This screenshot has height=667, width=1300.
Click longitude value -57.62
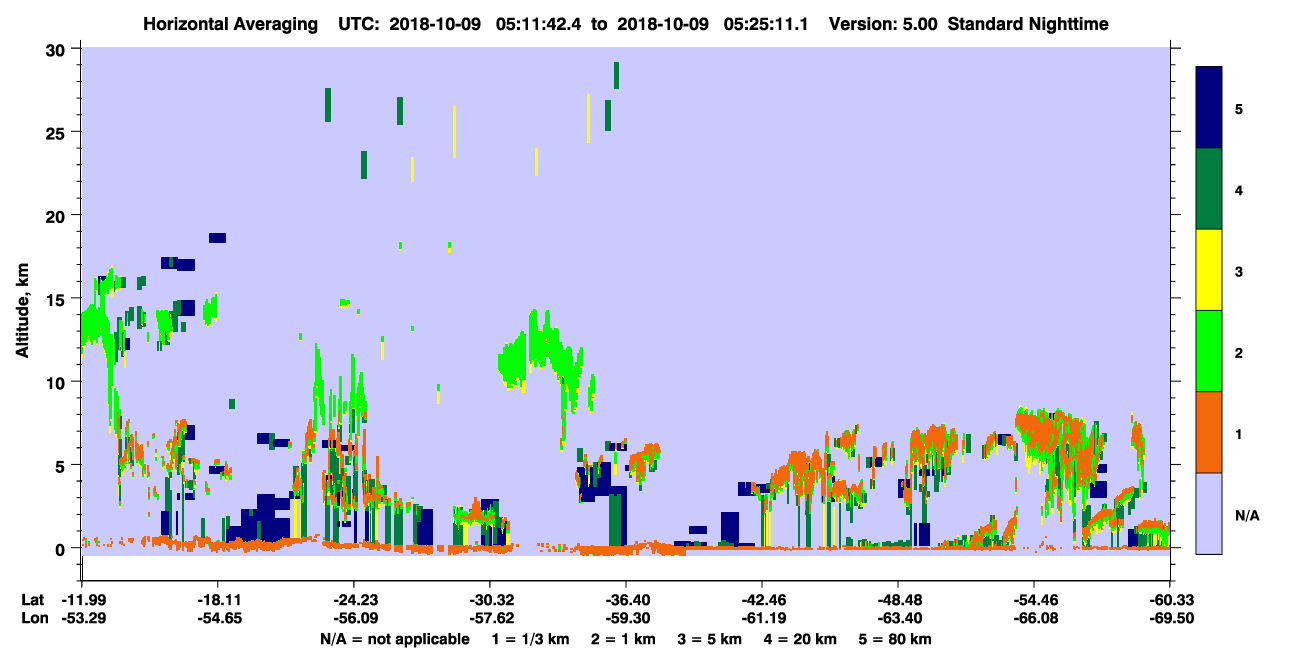tap(490, 618)
